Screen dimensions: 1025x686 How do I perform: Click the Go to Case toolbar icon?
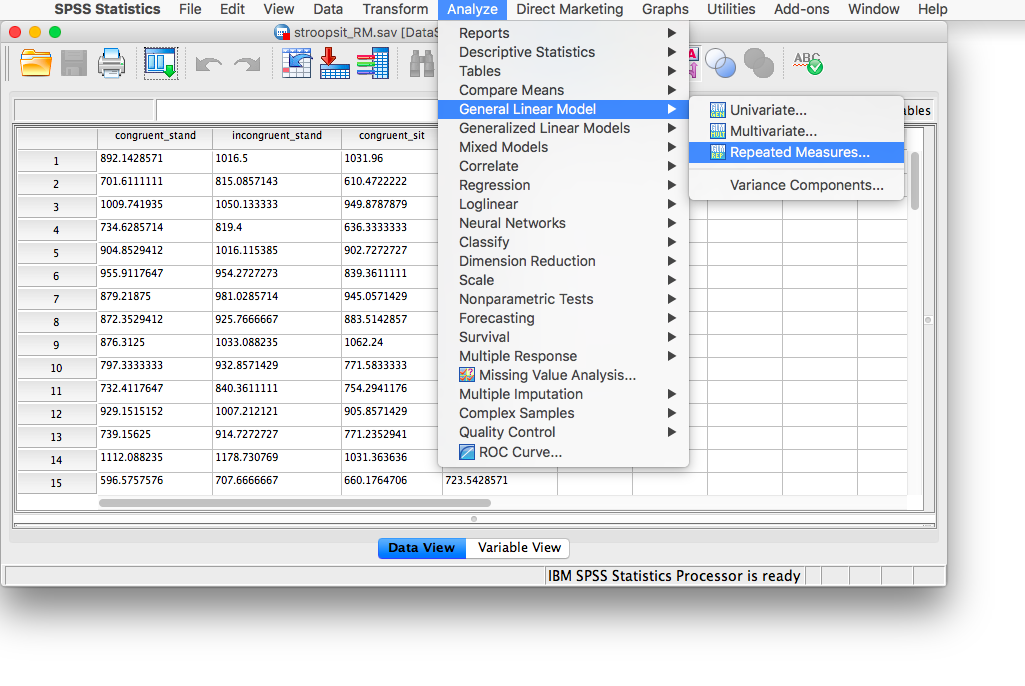coord(297,63)
